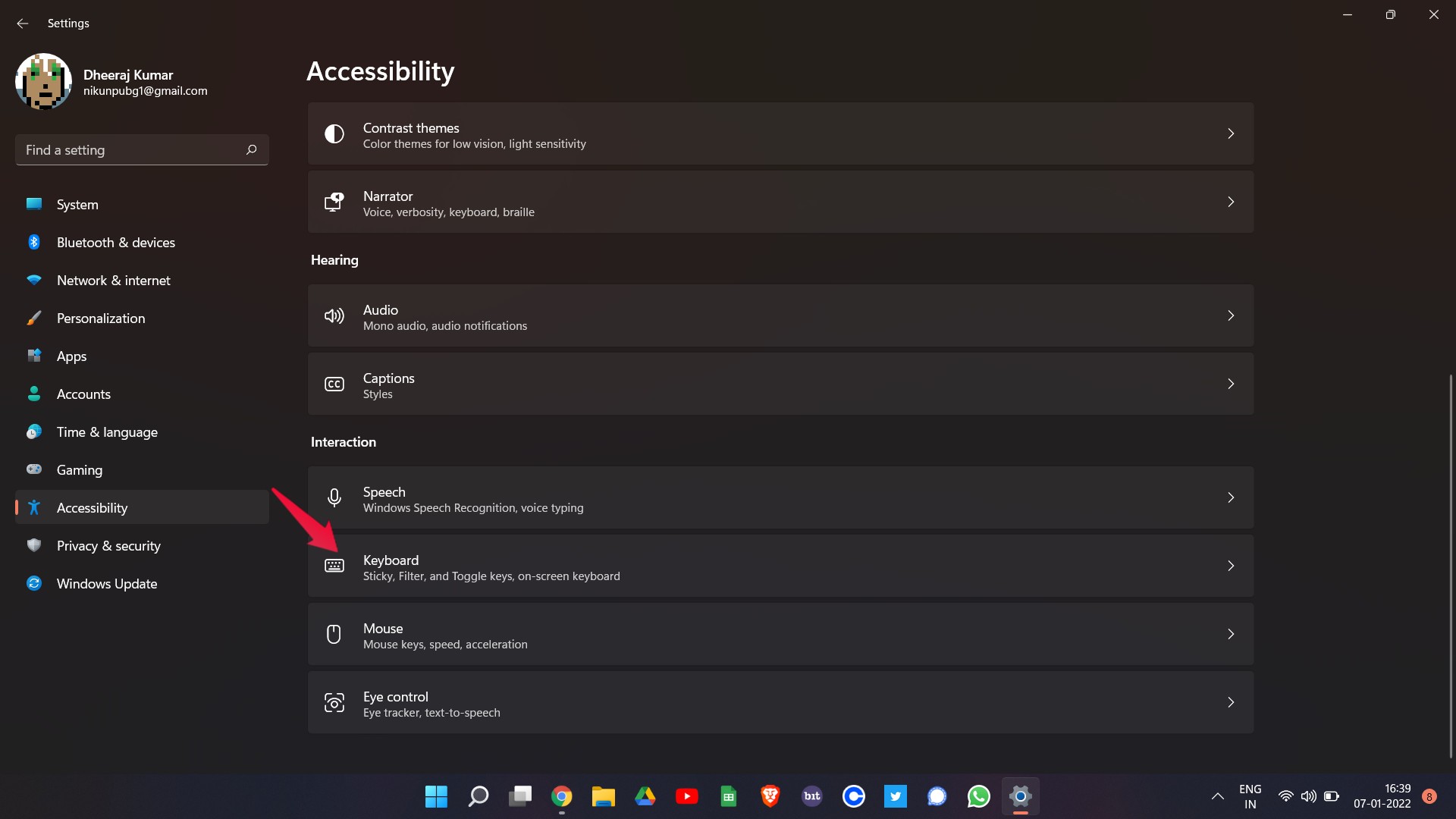Expand Audio settings chevron arrow
This screenshot has width=1456, height=819.
coord(1231,316)
